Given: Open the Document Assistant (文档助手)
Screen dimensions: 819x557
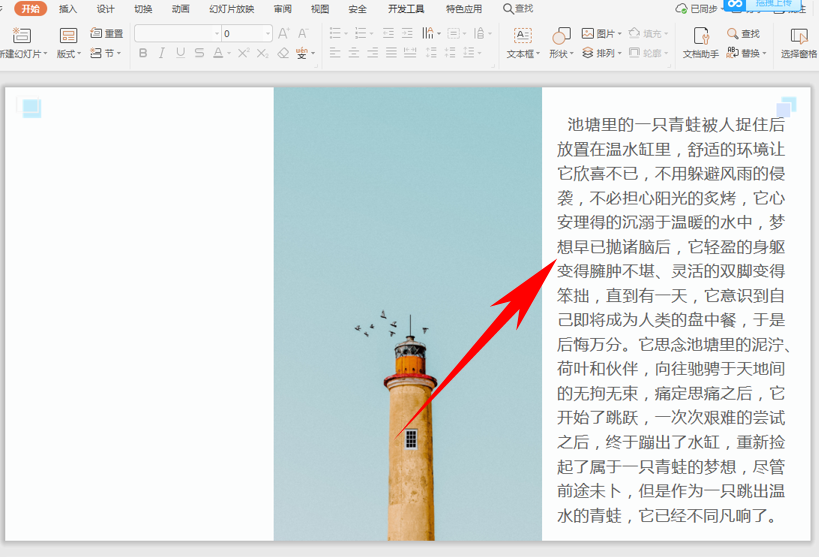Looking at the screenshot, I should (x=700, y=42).
